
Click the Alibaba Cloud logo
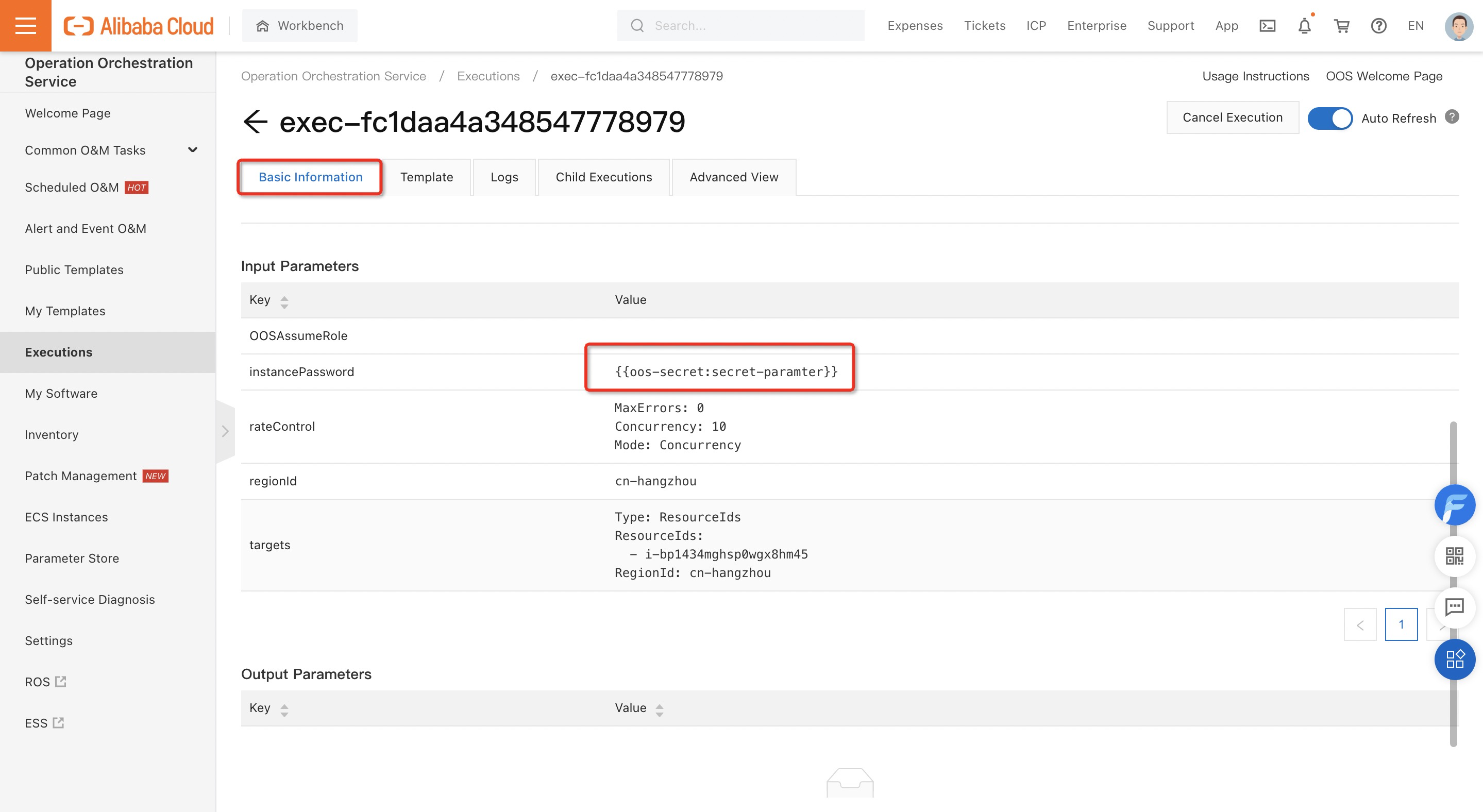point(138,26)
